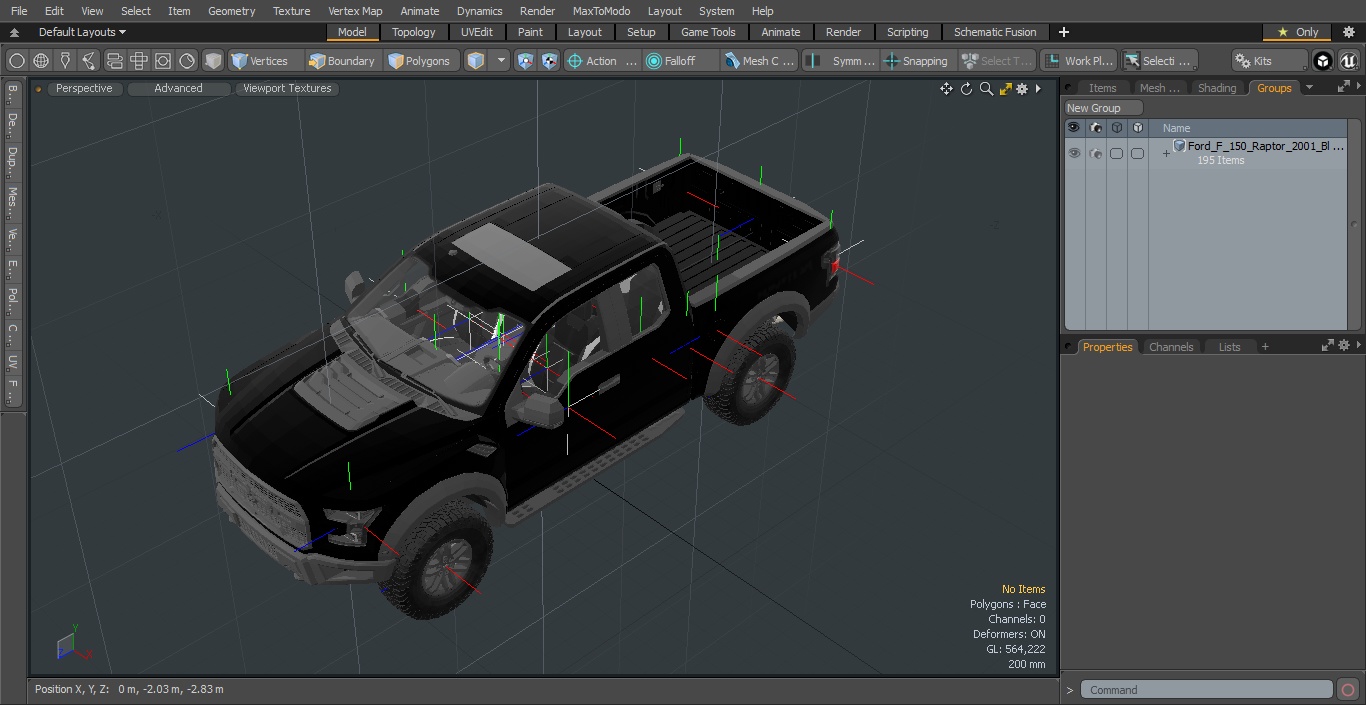Click the globe icon in the toolbar
Image resolution: width=1366 pixels, height=705 pixels.
click(41, 61)
